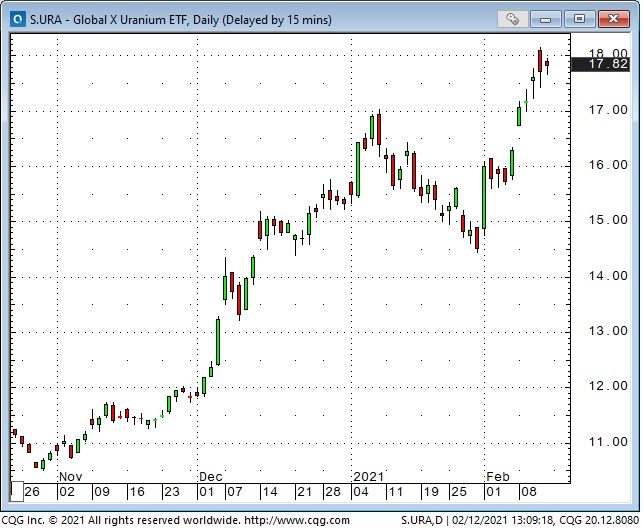The height and width of the screenshot is (528, 643).
Task: Click the 25 date label on time axis
Action: 458,492
